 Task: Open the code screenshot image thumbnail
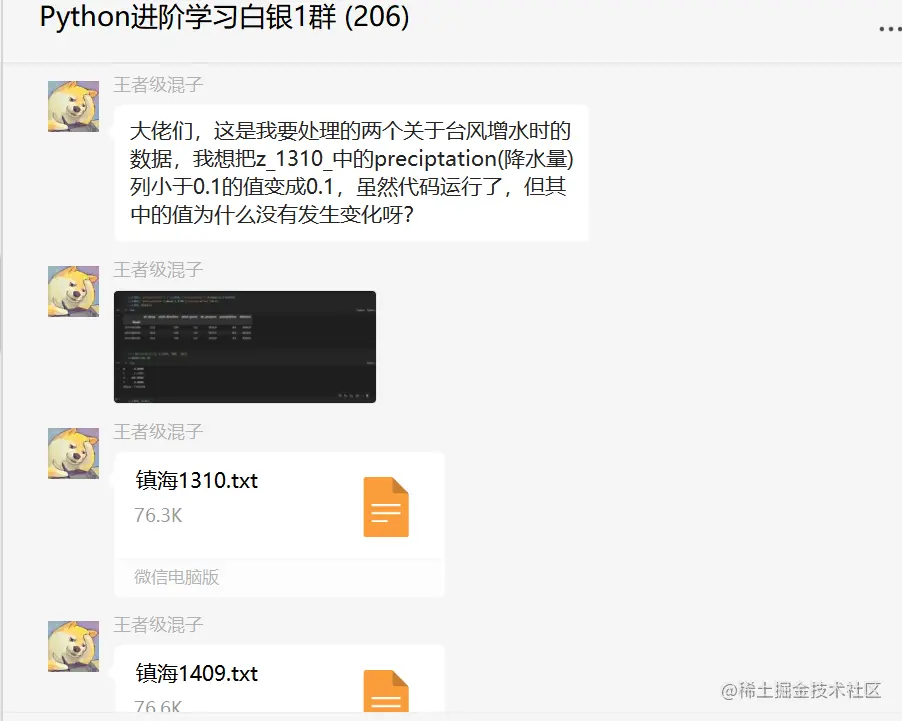245,347
